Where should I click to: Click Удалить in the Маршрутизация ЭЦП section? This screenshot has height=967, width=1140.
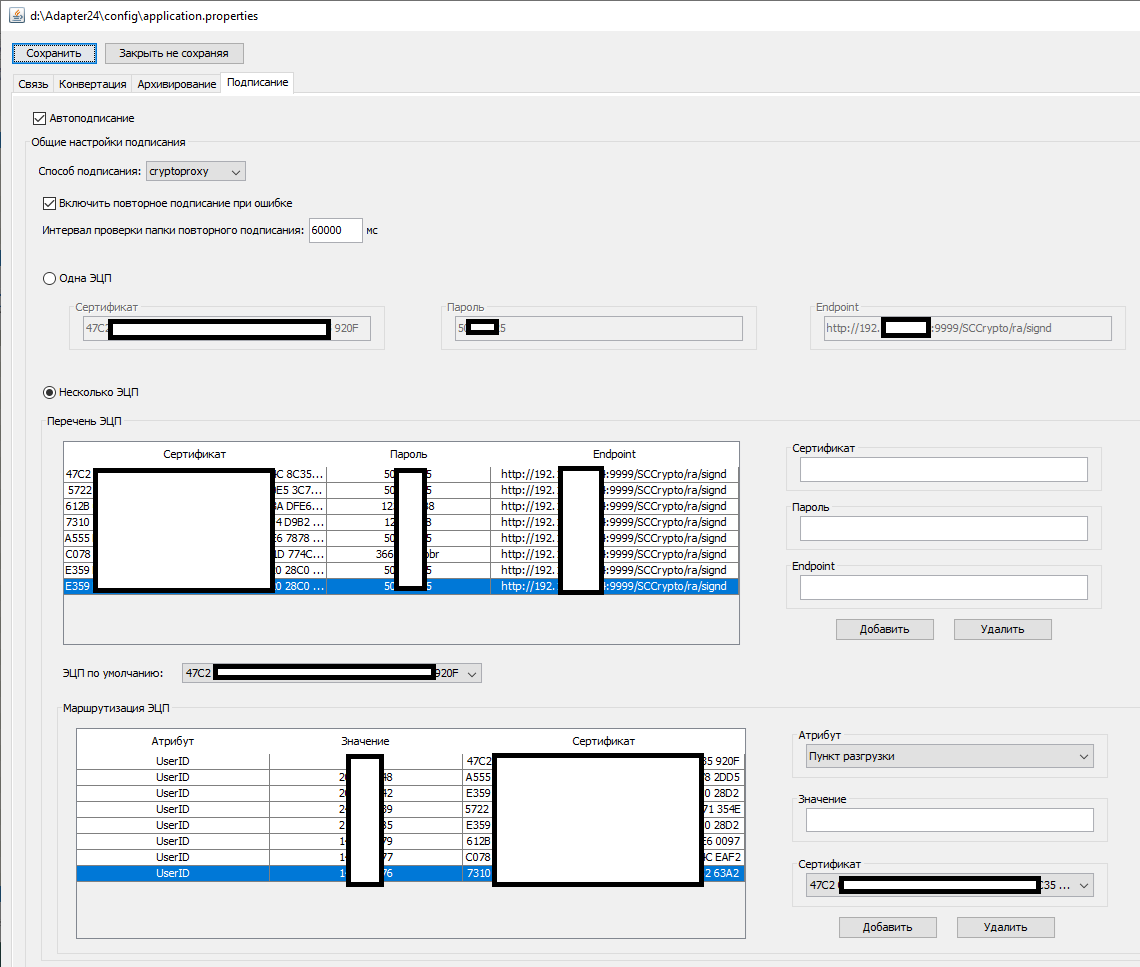click(x=1005, y=927)
